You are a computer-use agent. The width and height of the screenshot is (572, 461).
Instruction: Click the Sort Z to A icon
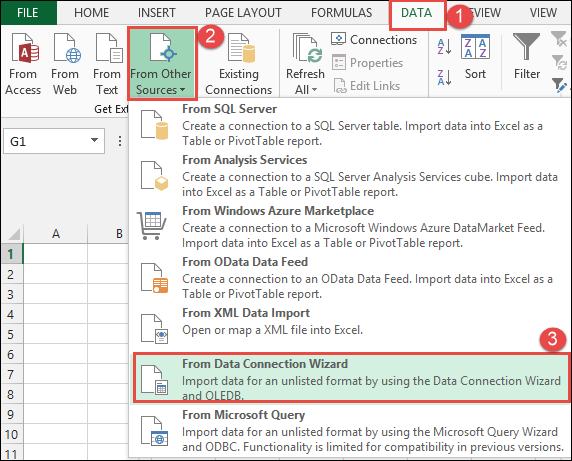pos(444,77)
